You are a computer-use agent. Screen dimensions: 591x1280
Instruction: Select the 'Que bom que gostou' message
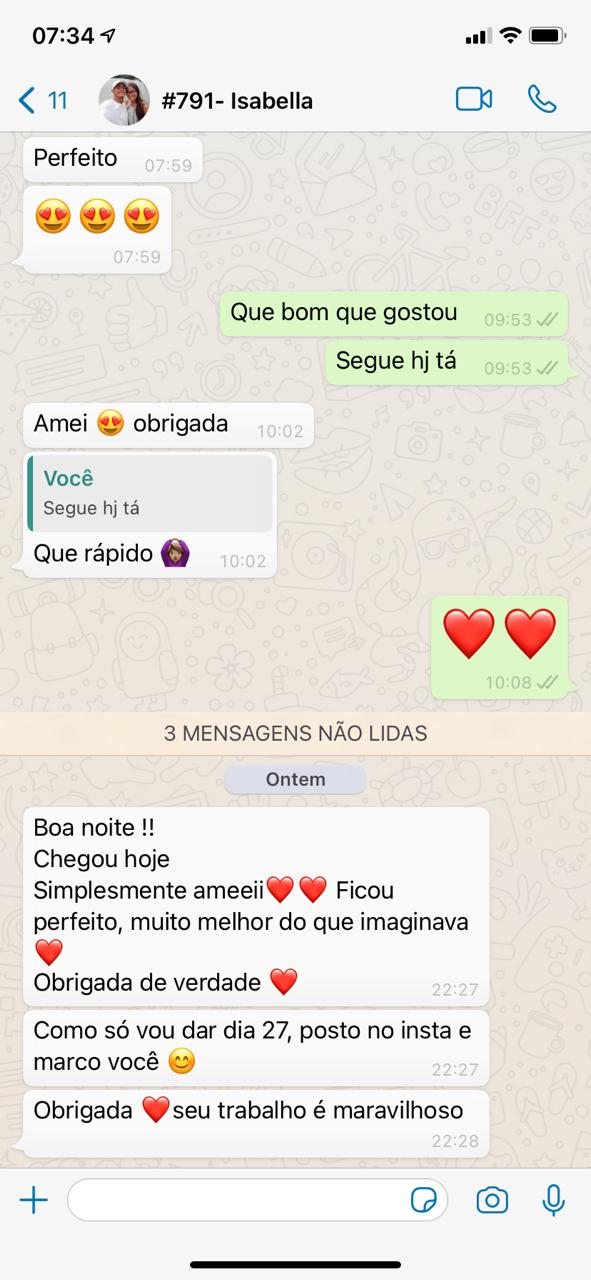tap(394, 315)
